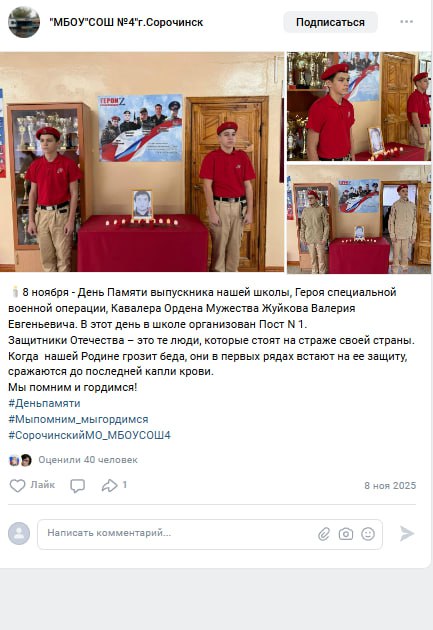The height and width of the screenshot is (630, 433).
Task: Add photo using camera icon
Action: click(x=345, y=534)
